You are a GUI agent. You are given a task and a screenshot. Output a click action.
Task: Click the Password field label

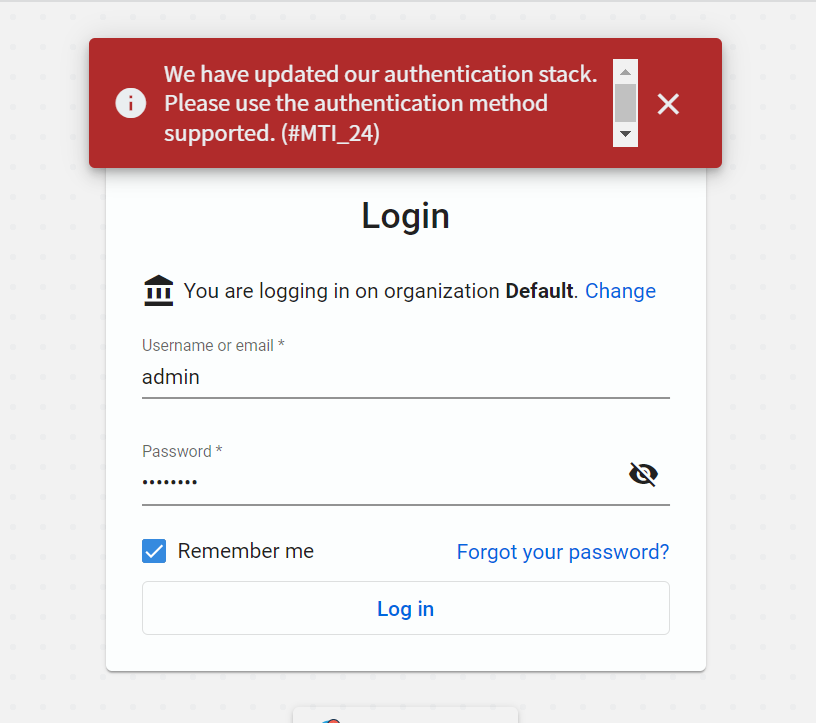click(x=182, y=451)
